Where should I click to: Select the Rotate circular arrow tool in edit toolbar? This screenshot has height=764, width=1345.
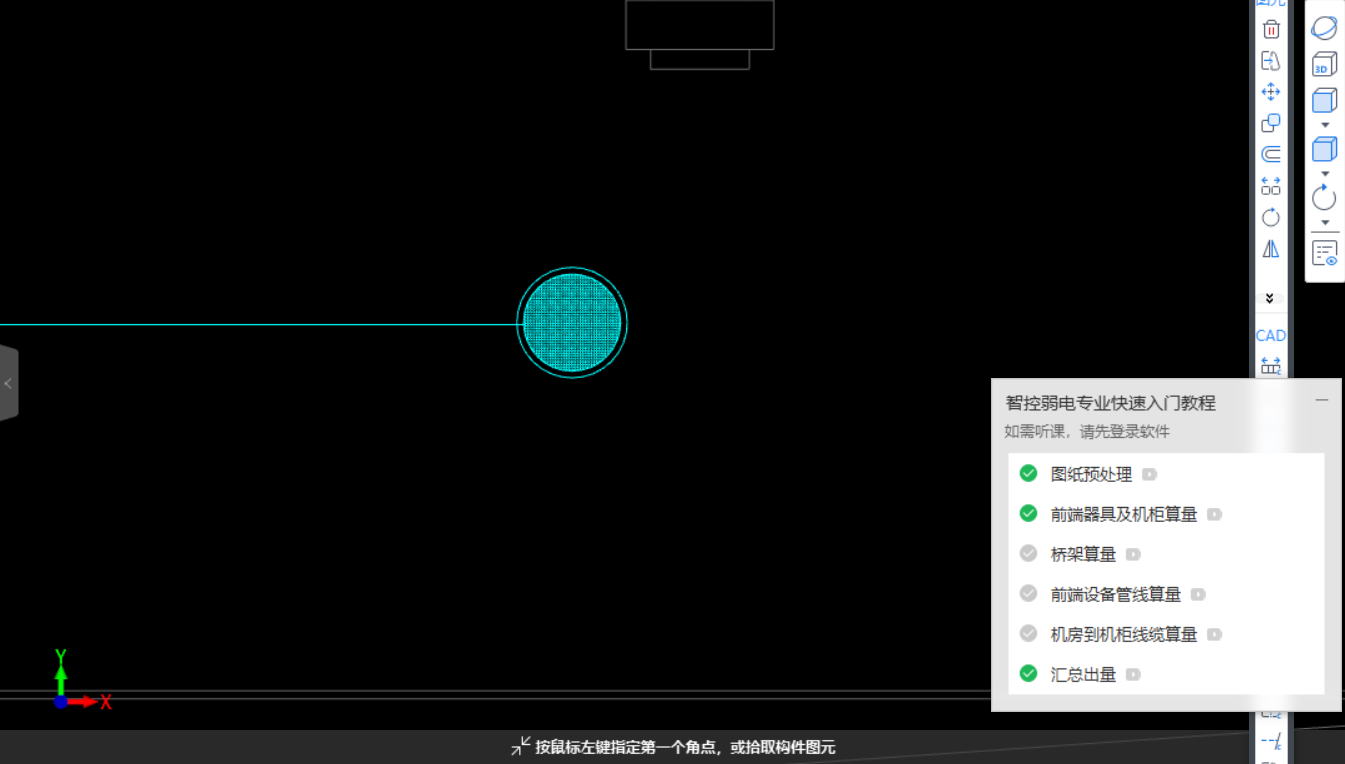click(1271, 217)
